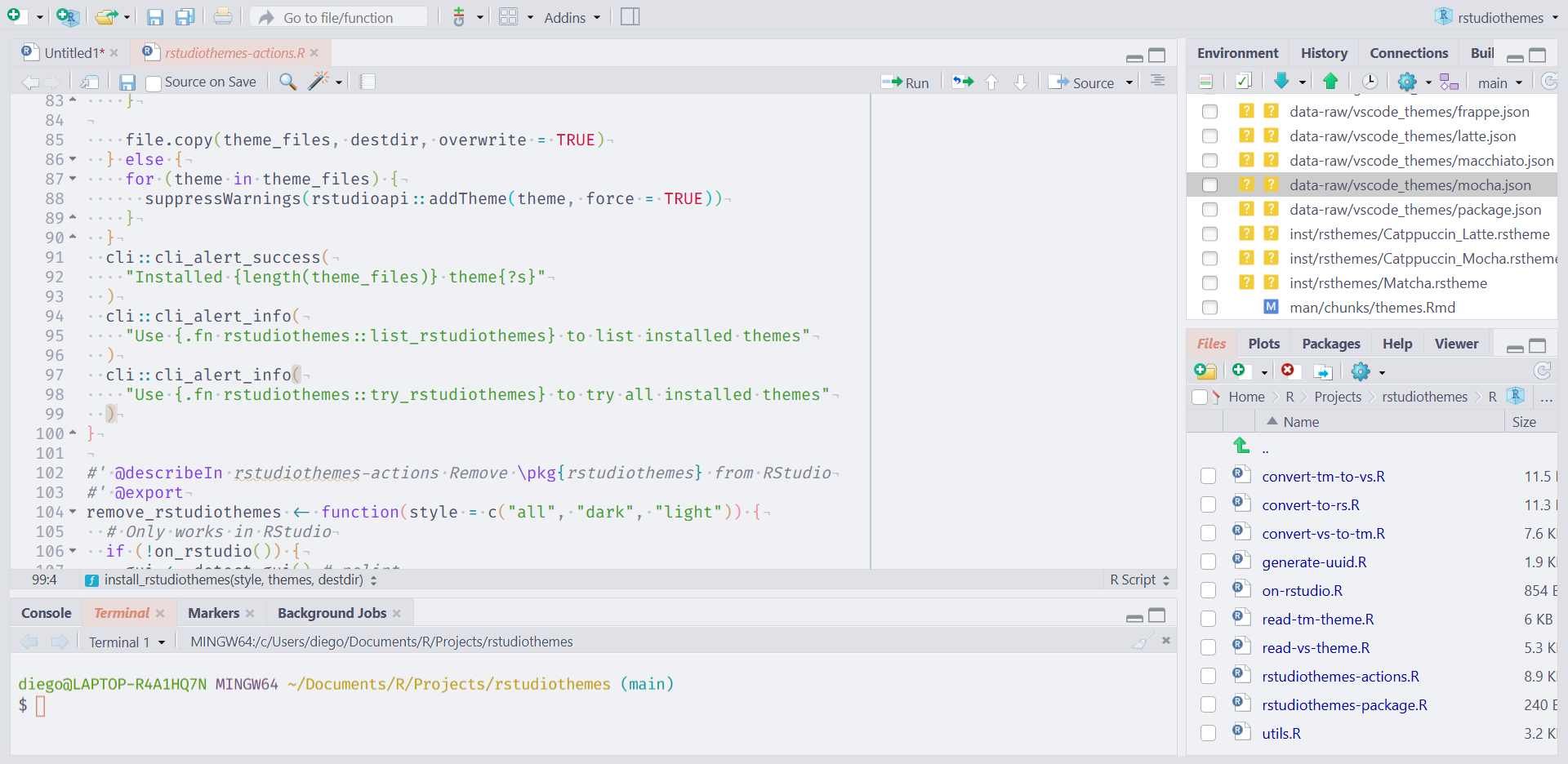Click the Git pull down-arrow icon

[1281, 82]
